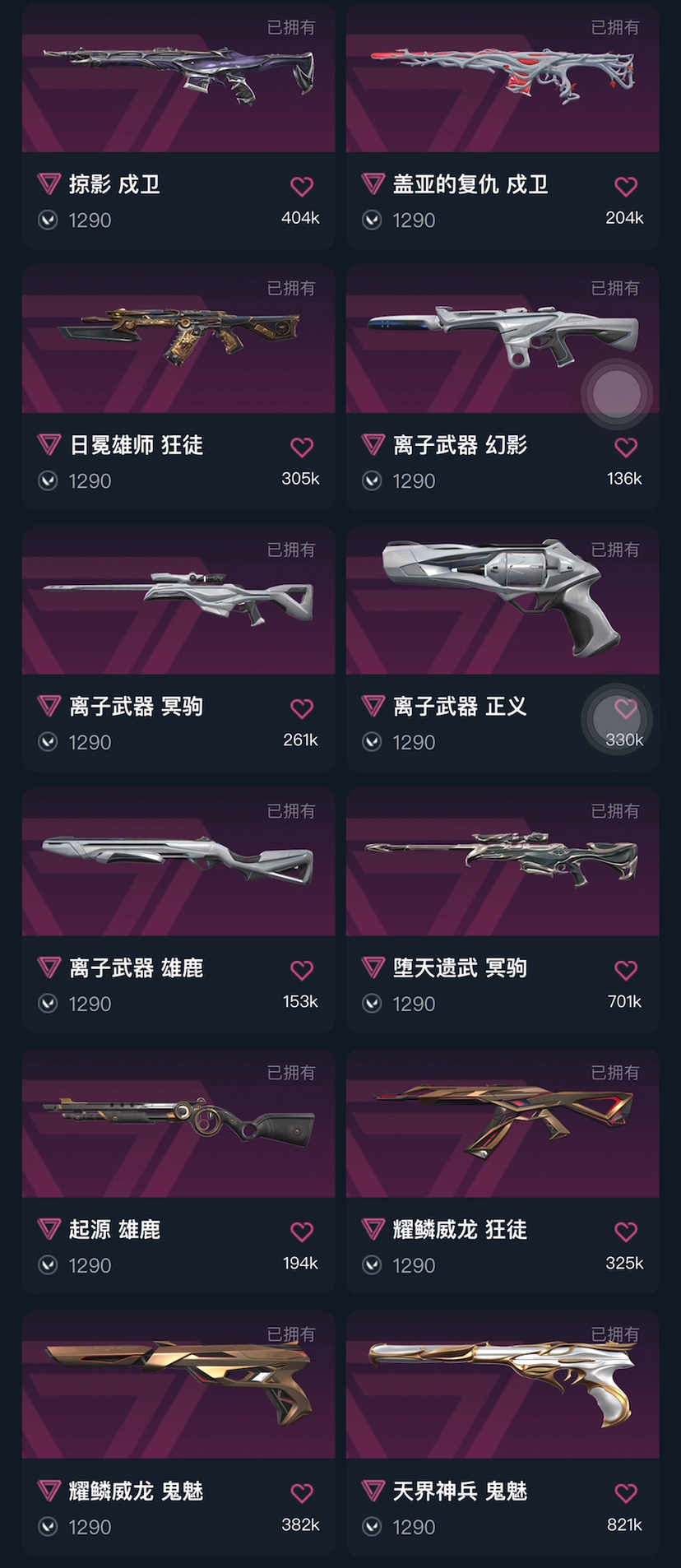
Task: Favorite 耀鳞威龙 鬼魅 heart icon
Action: pos(302,1493)
